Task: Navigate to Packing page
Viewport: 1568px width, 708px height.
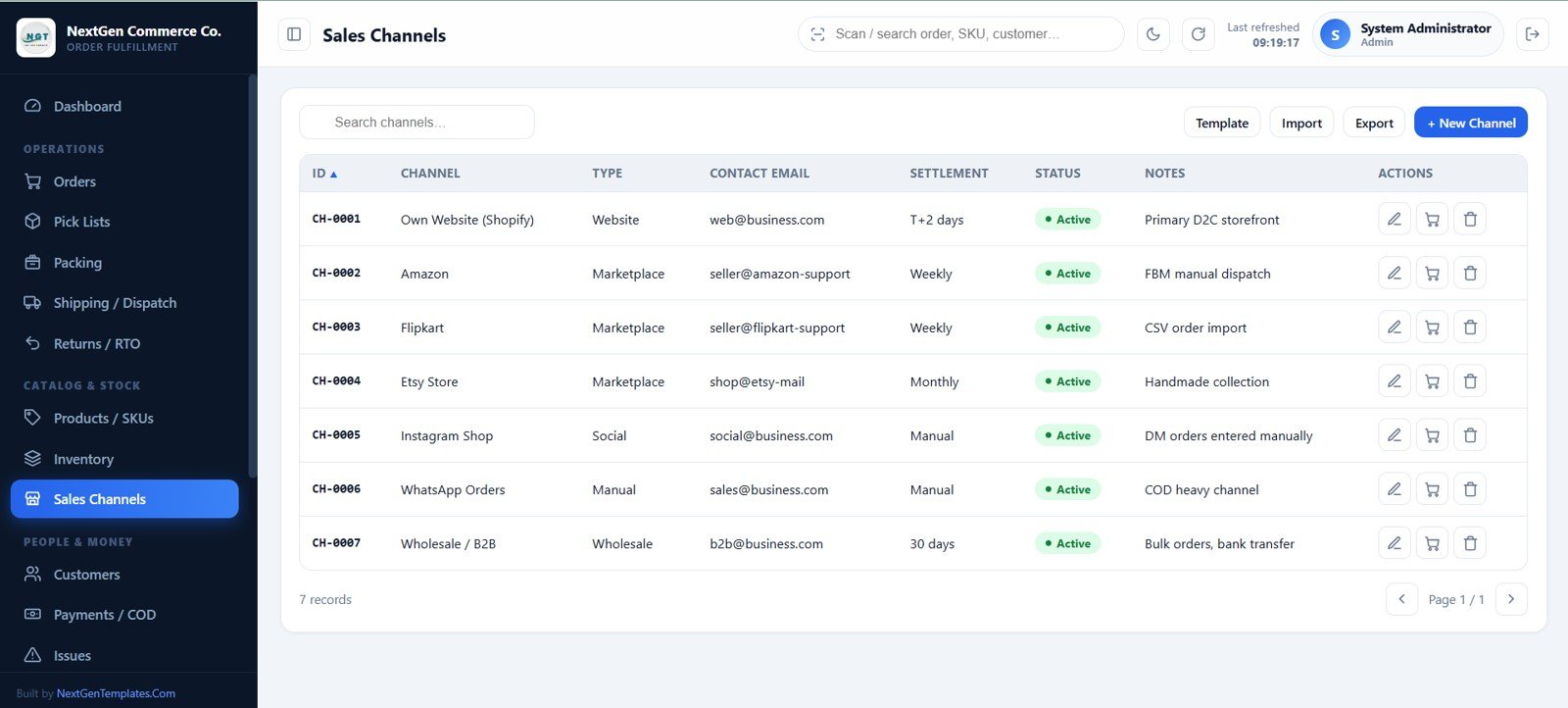Action: pos(124,263)
